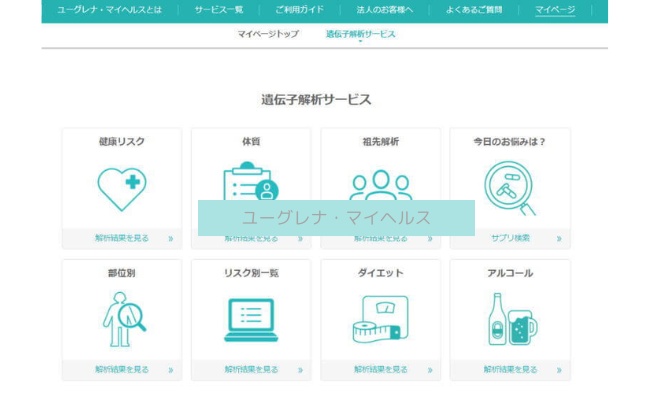Click the 遺伝子解析サービス page heading

(316, 100)
